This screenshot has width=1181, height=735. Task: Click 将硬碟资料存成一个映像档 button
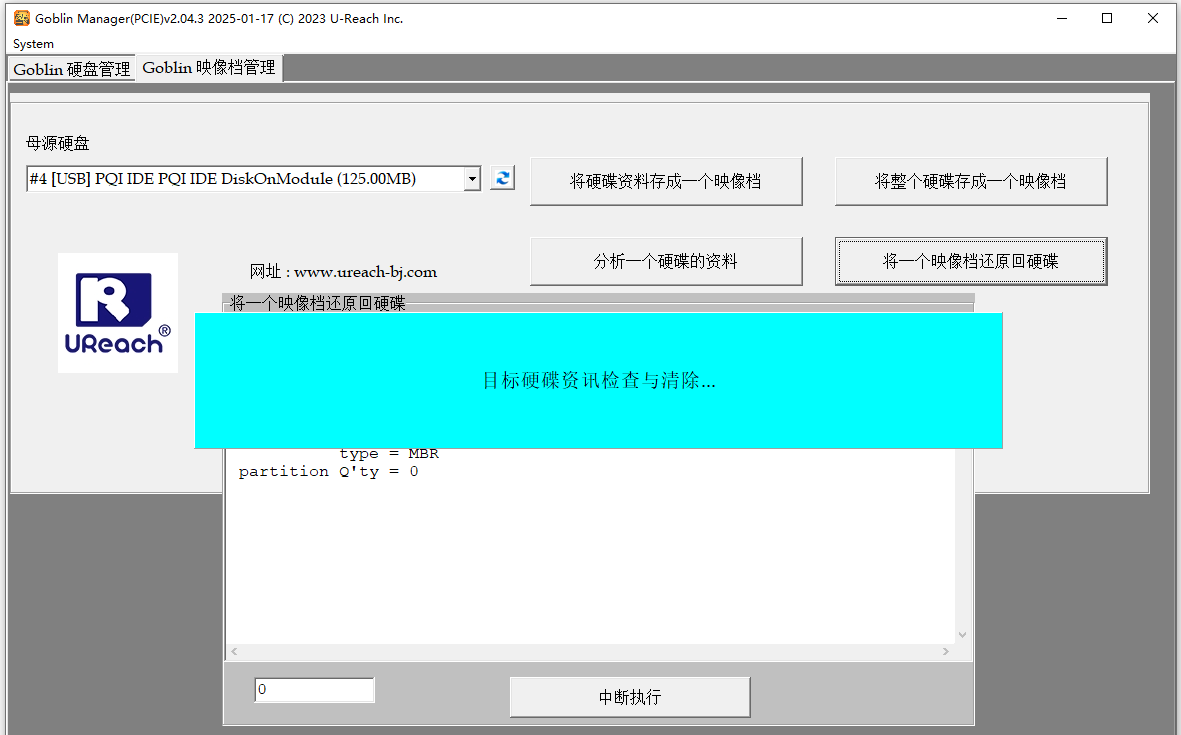point(666,181)
